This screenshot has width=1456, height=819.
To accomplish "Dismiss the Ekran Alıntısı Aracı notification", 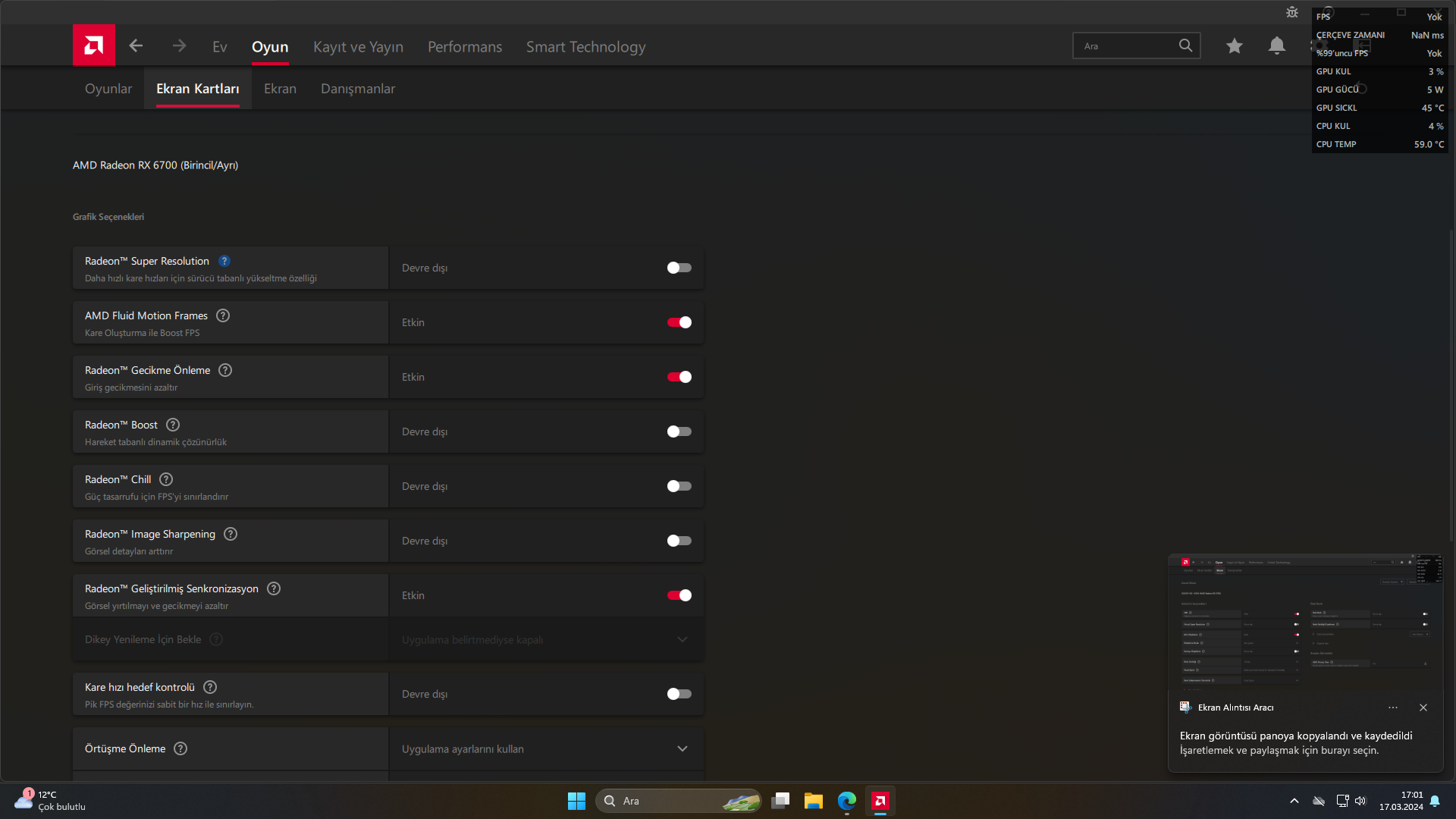I will pyautogui.click(x=1423, y=708).
